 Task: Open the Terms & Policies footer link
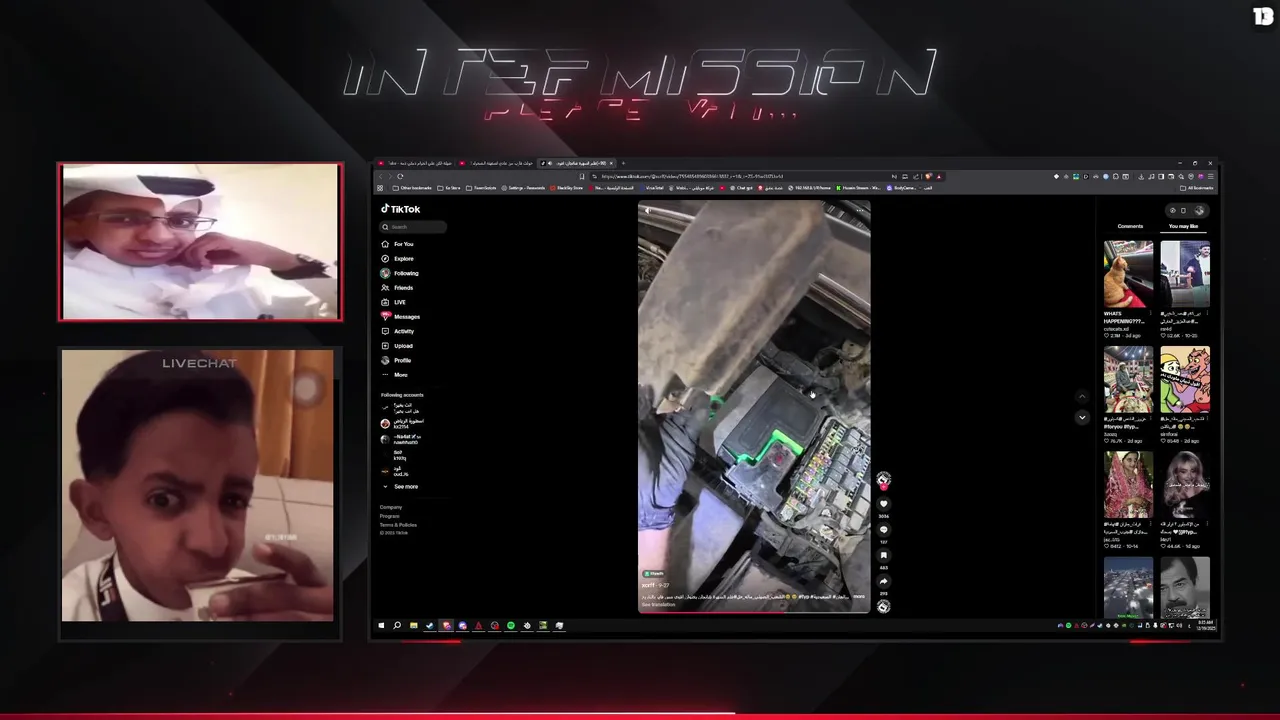398,525
